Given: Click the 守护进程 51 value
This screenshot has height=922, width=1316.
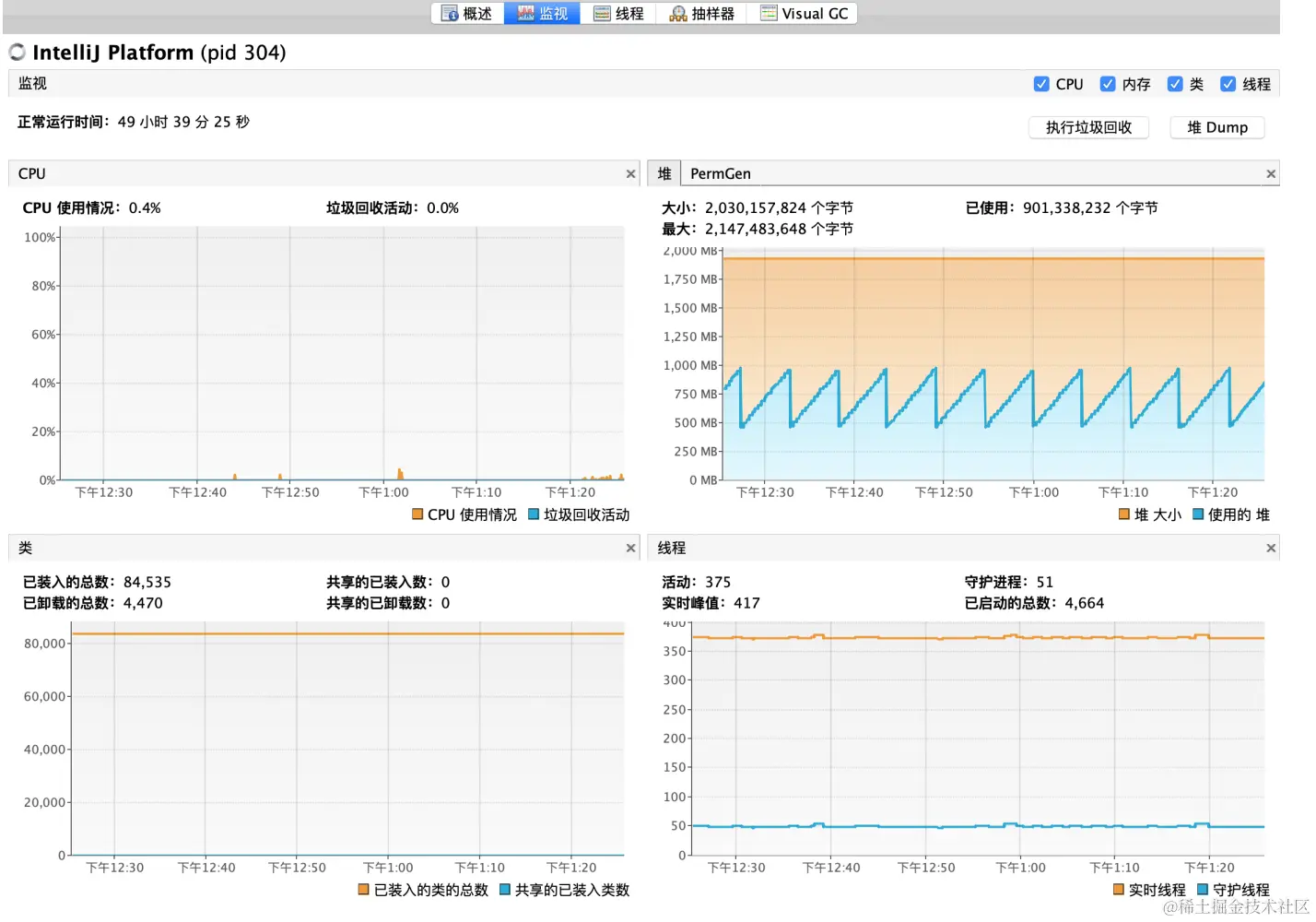Looking at the screenshot, I should pyautogui.click(x=1044, y=583).
